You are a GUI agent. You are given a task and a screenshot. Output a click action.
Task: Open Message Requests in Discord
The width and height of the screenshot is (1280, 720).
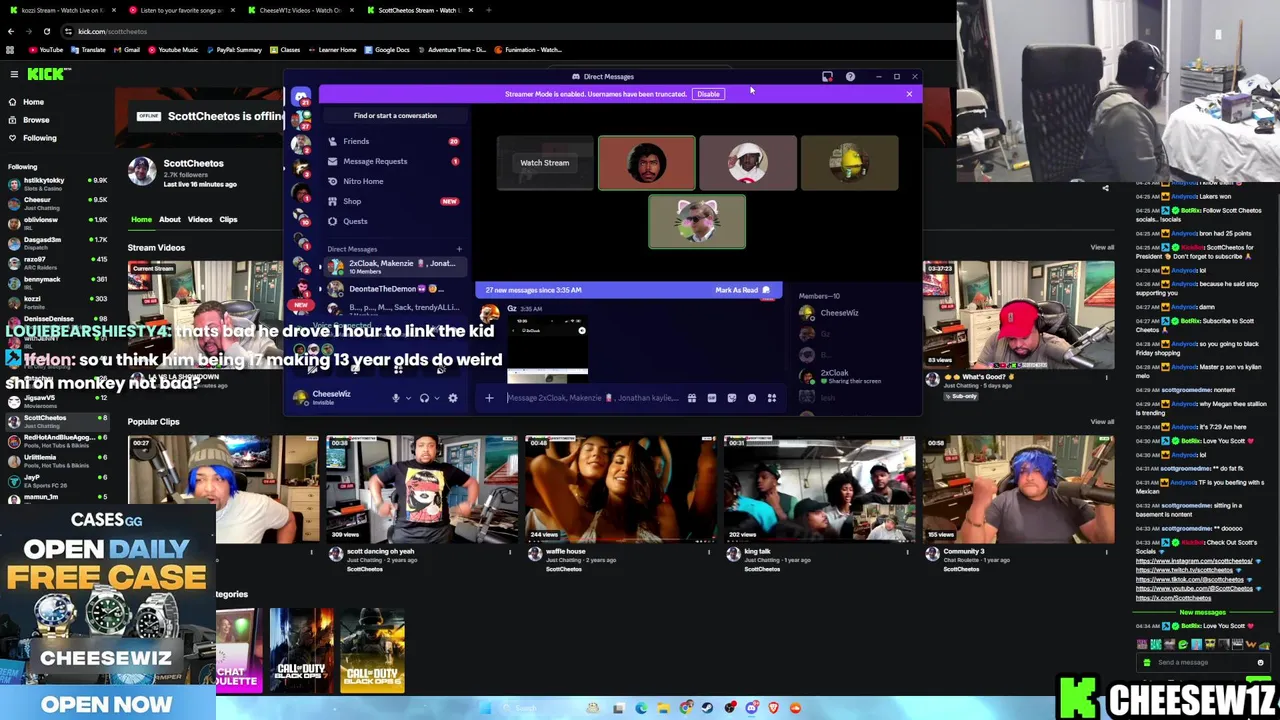pyautogui.click(x=394, y=161)
